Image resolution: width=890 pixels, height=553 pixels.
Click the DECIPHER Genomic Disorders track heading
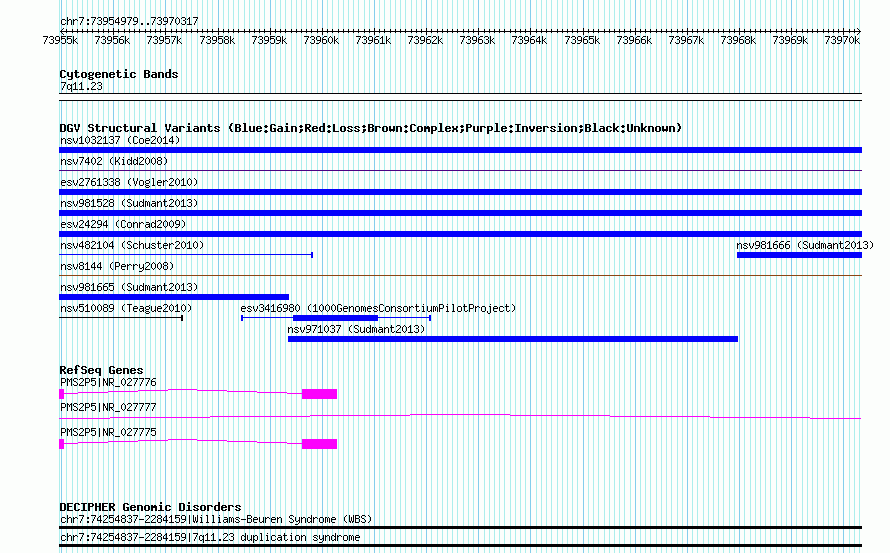point(150,507)
